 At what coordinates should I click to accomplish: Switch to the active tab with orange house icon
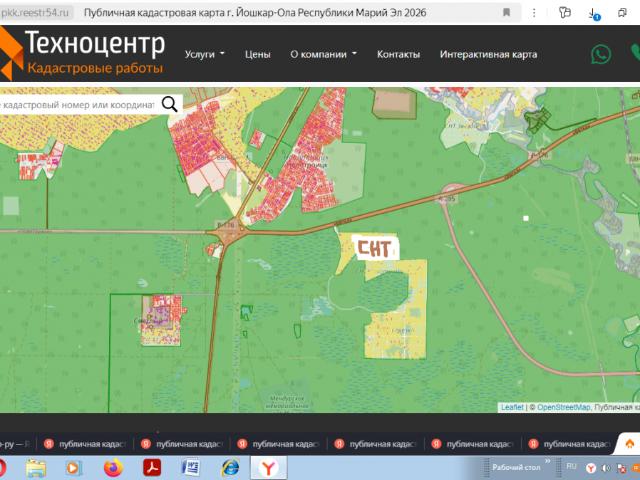[x=629, y=444]
